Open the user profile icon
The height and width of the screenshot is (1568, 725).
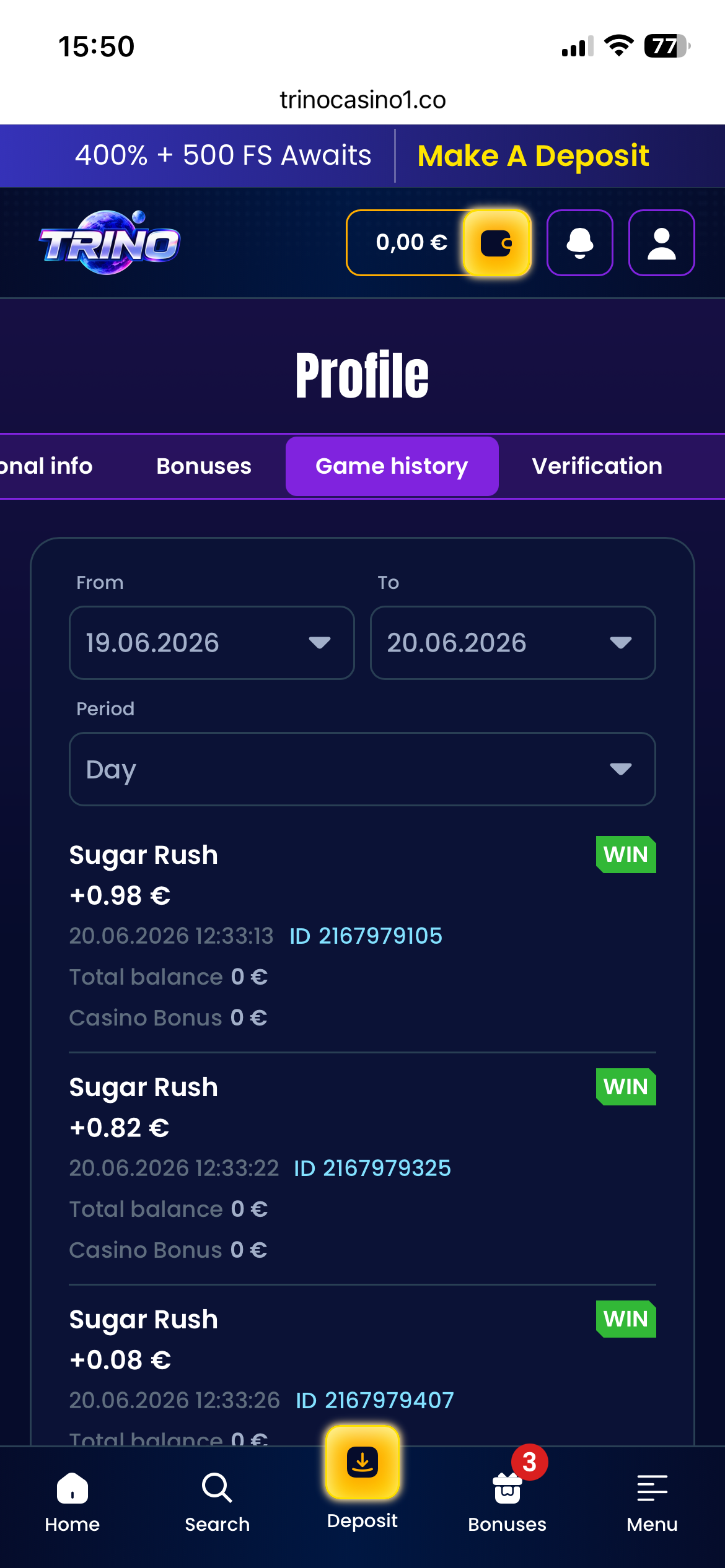(x=662, y=243)
